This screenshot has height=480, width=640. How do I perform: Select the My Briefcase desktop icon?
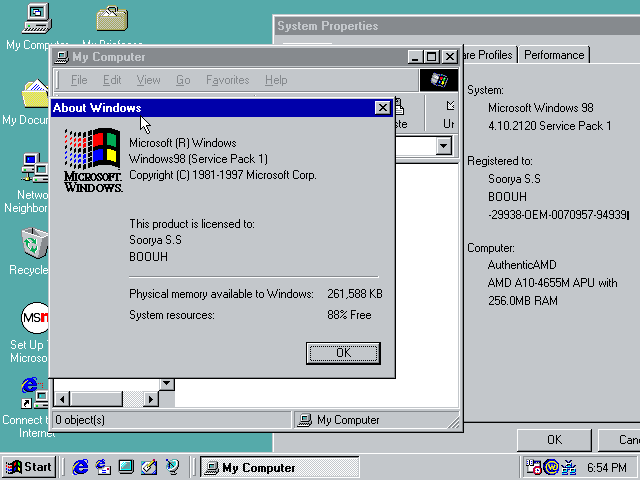point(112,18)
